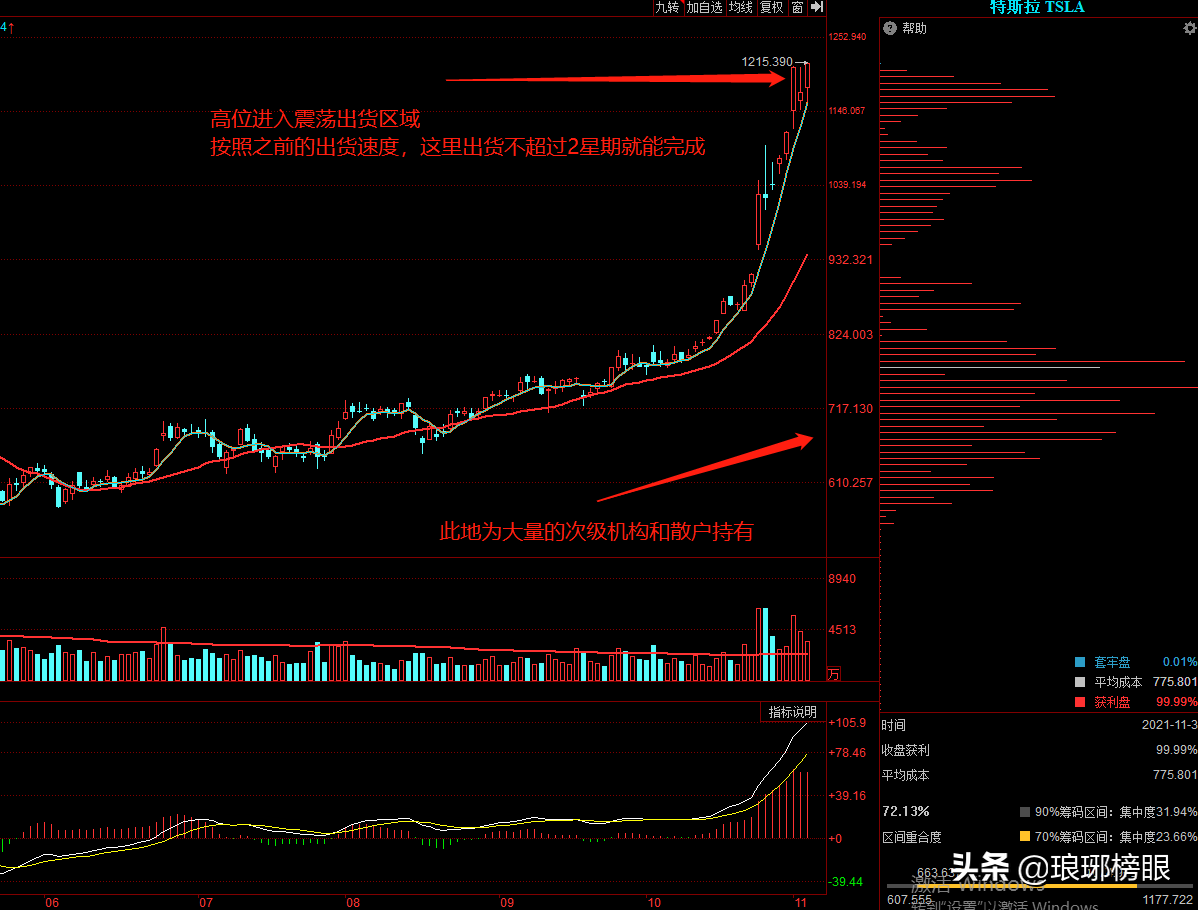1198x910 pixels.
Task: Click the 指标说明 indicator description button
Action: (x=792, y=712)
